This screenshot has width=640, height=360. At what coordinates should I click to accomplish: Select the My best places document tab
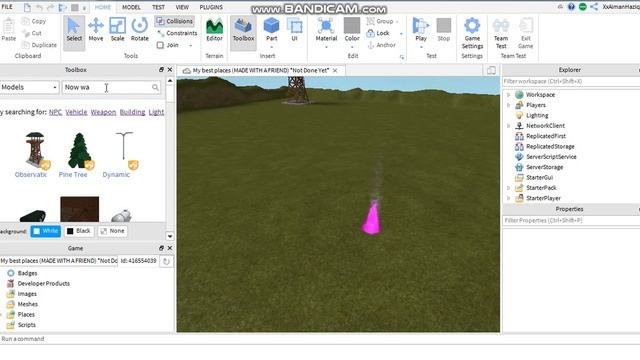click(260, 71)
